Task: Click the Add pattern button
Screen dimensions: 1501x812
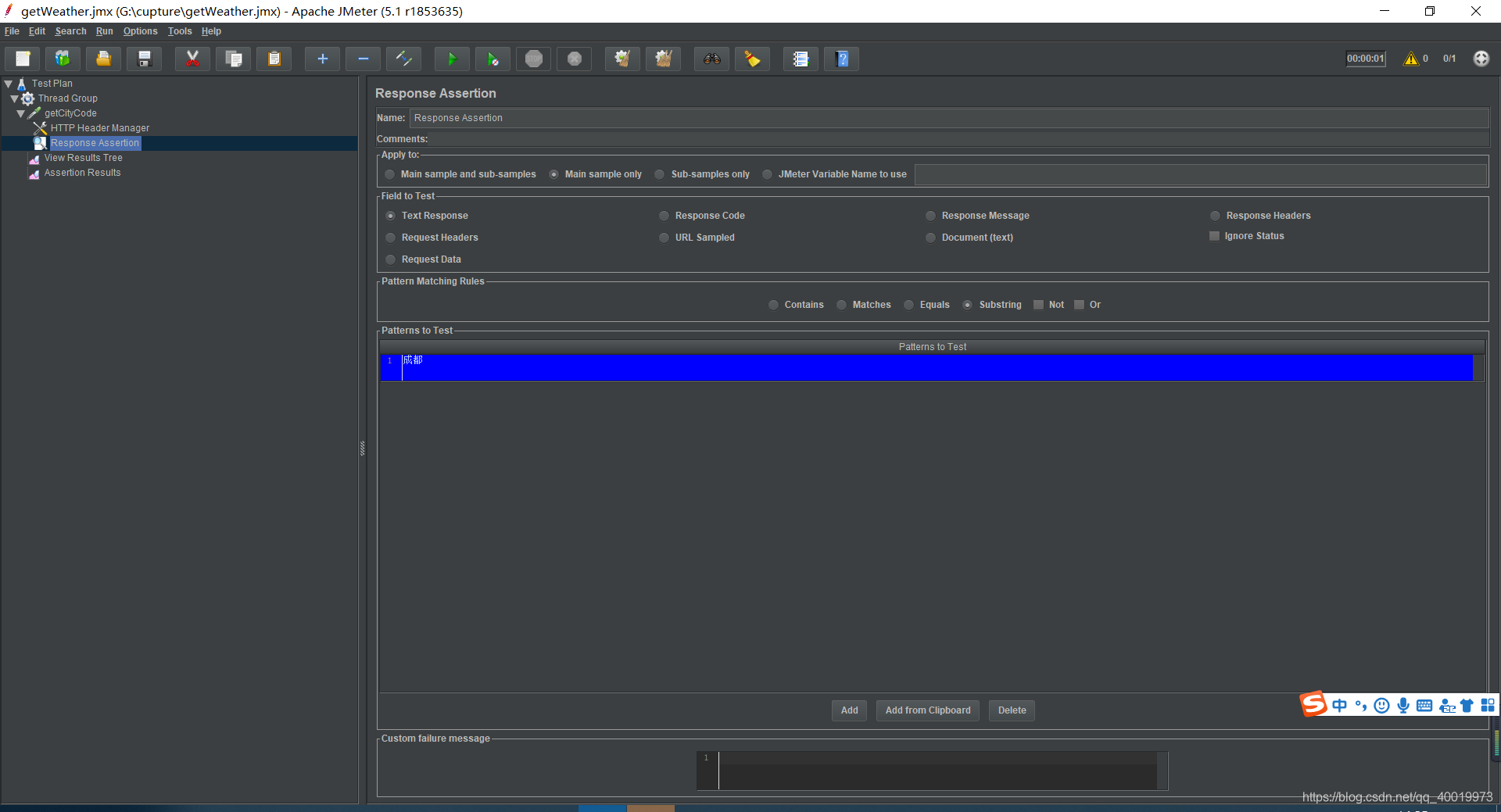Action: point(849,710)
